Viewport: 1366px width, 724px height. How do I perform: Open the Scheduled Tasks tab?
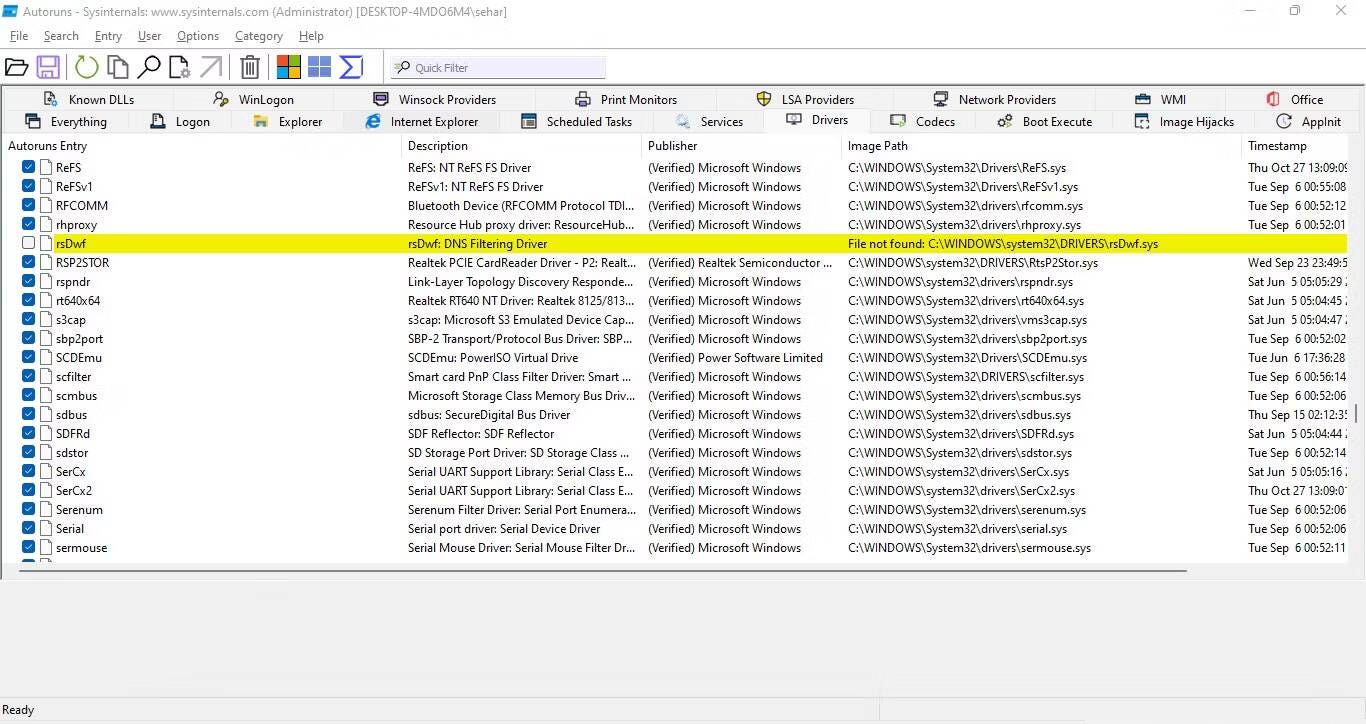point(588,121)
